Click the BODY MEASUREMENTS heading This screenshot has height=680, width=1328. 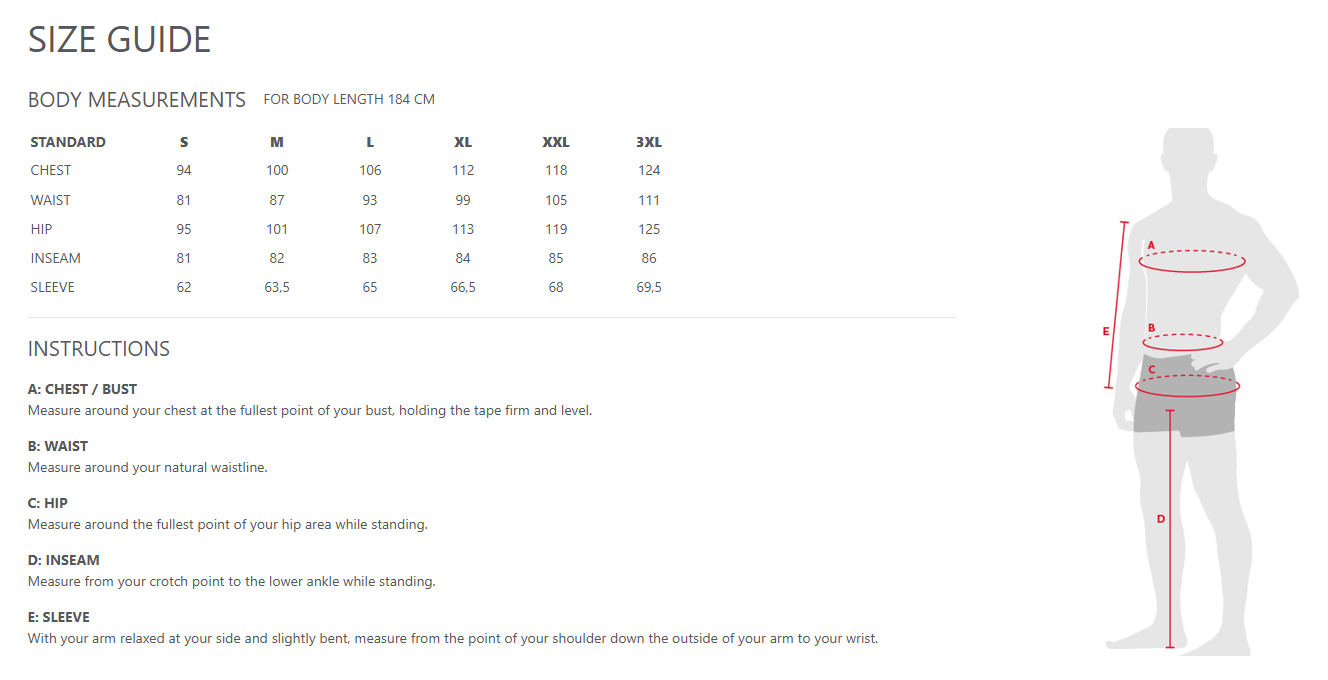coord(137,100)
